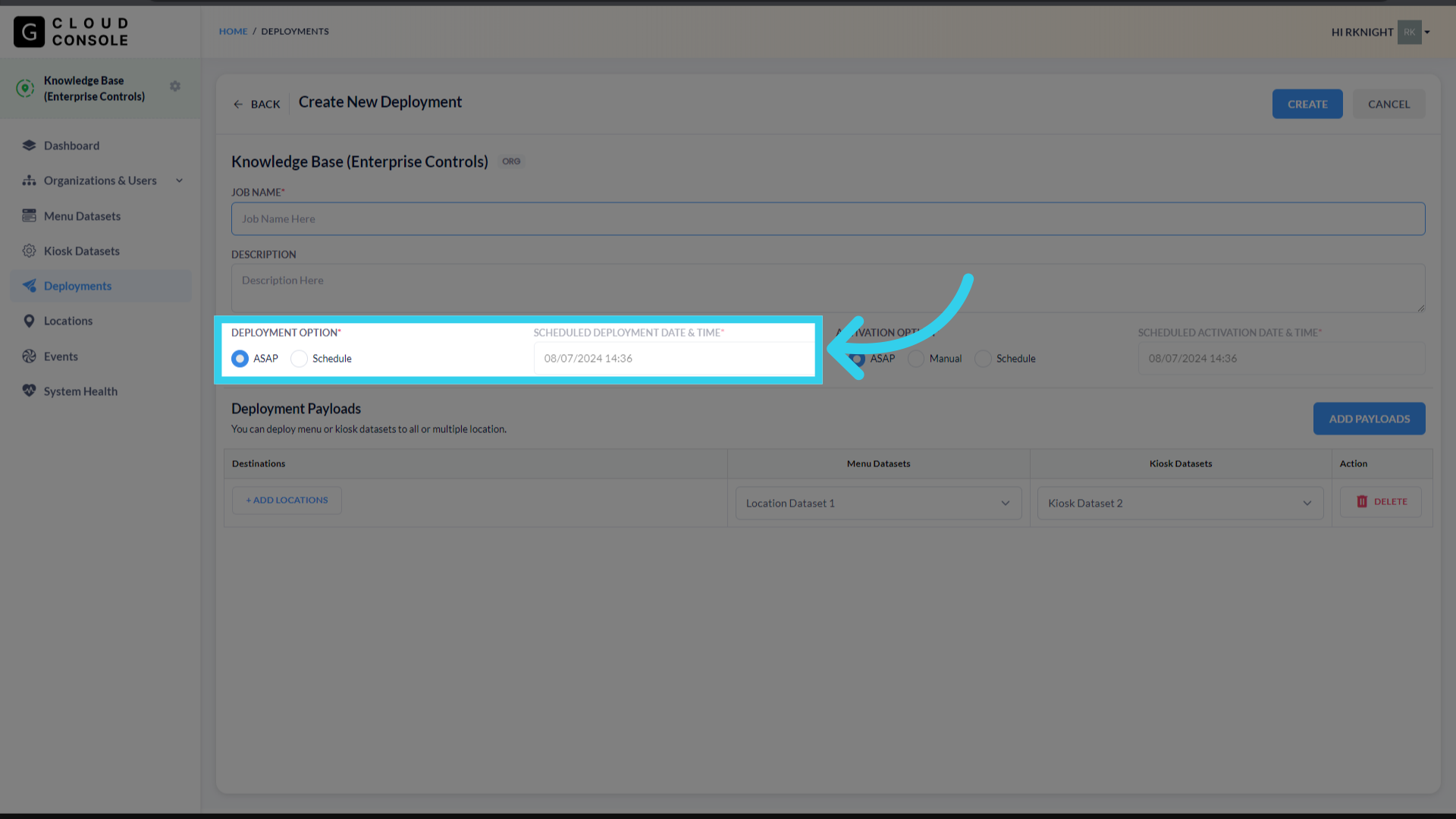The height and width of the screenshot is (819, 1456).
Task: Select Schedule activation option radio
Action: click(x=983, y=358)
